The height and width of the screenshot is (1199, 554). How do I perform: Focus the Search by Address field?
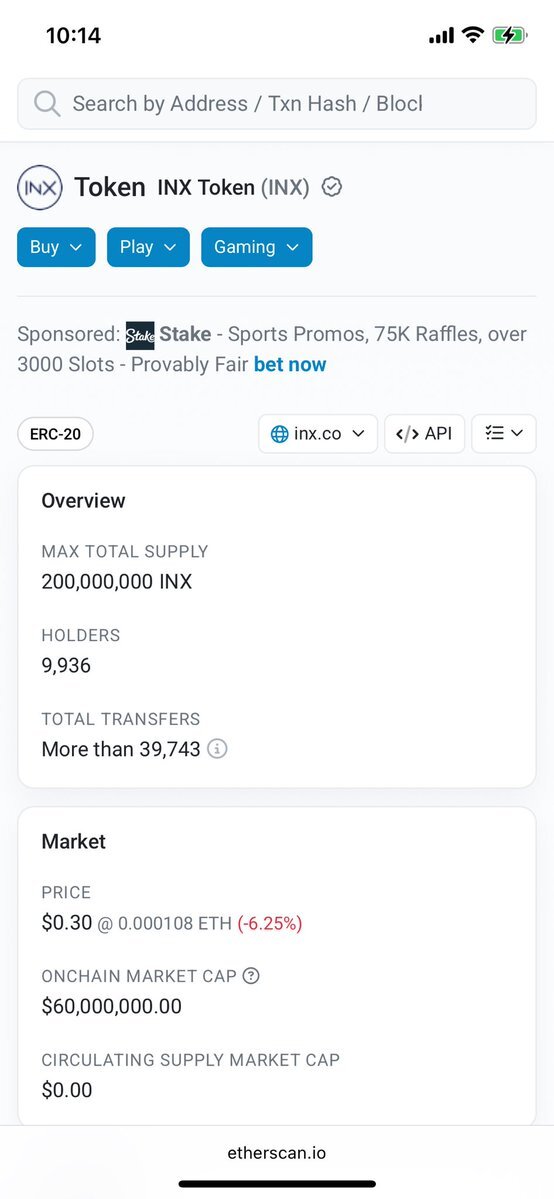[x=277, y=104]
